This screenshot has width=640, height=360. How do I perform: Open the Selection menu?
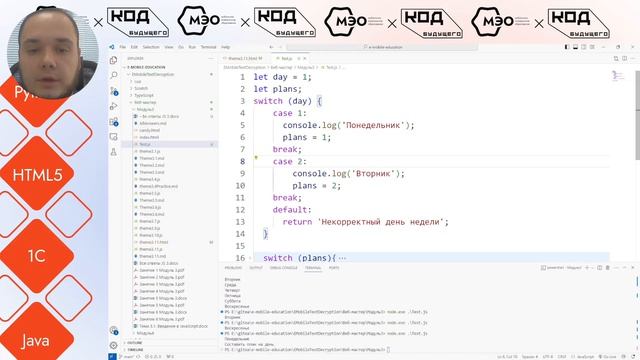(x=151, y=47)
